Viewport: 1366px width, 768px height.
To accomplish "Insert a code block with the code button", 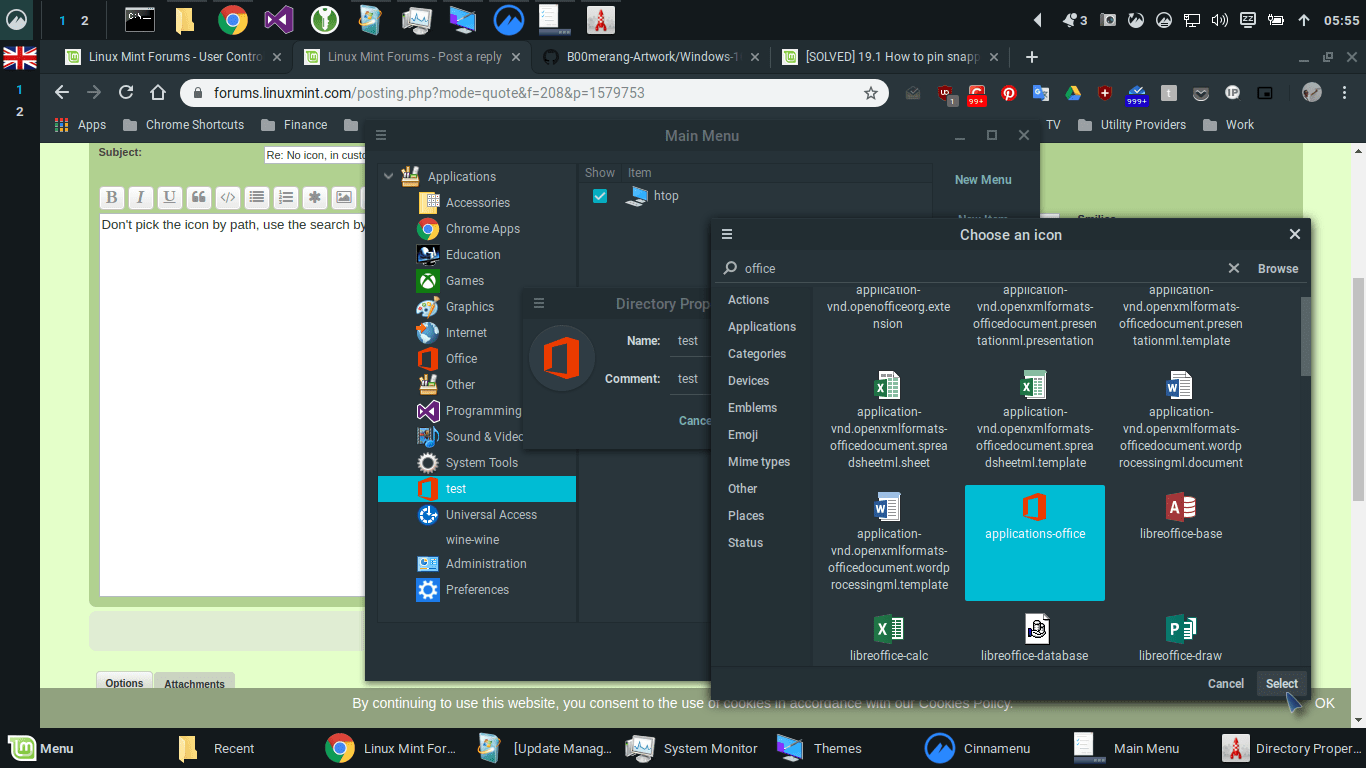I will [228, 197].
